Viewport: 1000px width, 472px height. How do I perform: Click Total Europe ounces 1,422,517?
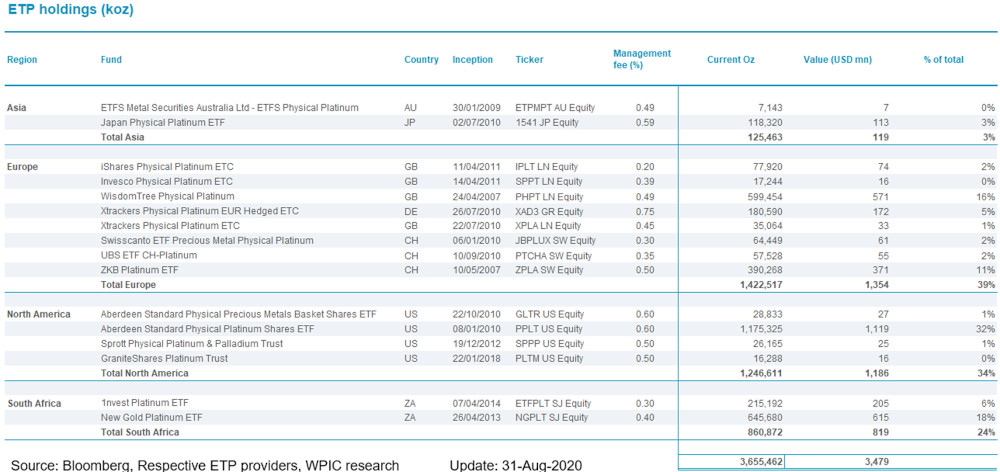coord(763,284)
